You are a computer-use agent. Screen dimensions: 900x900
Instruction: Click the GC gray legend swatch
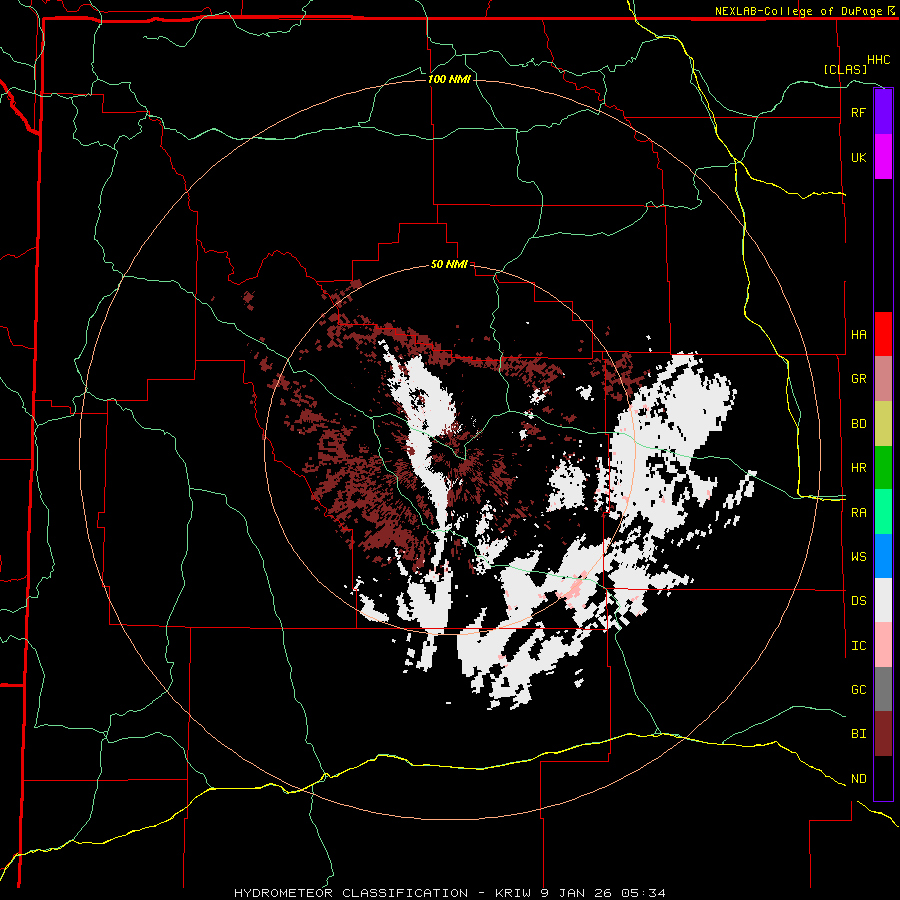[883, 689]
